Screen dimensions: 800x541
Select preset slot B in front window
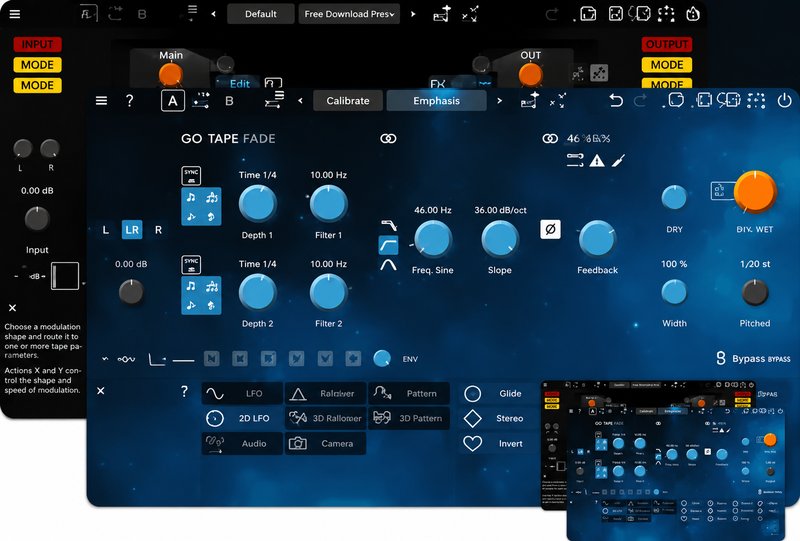230,101
